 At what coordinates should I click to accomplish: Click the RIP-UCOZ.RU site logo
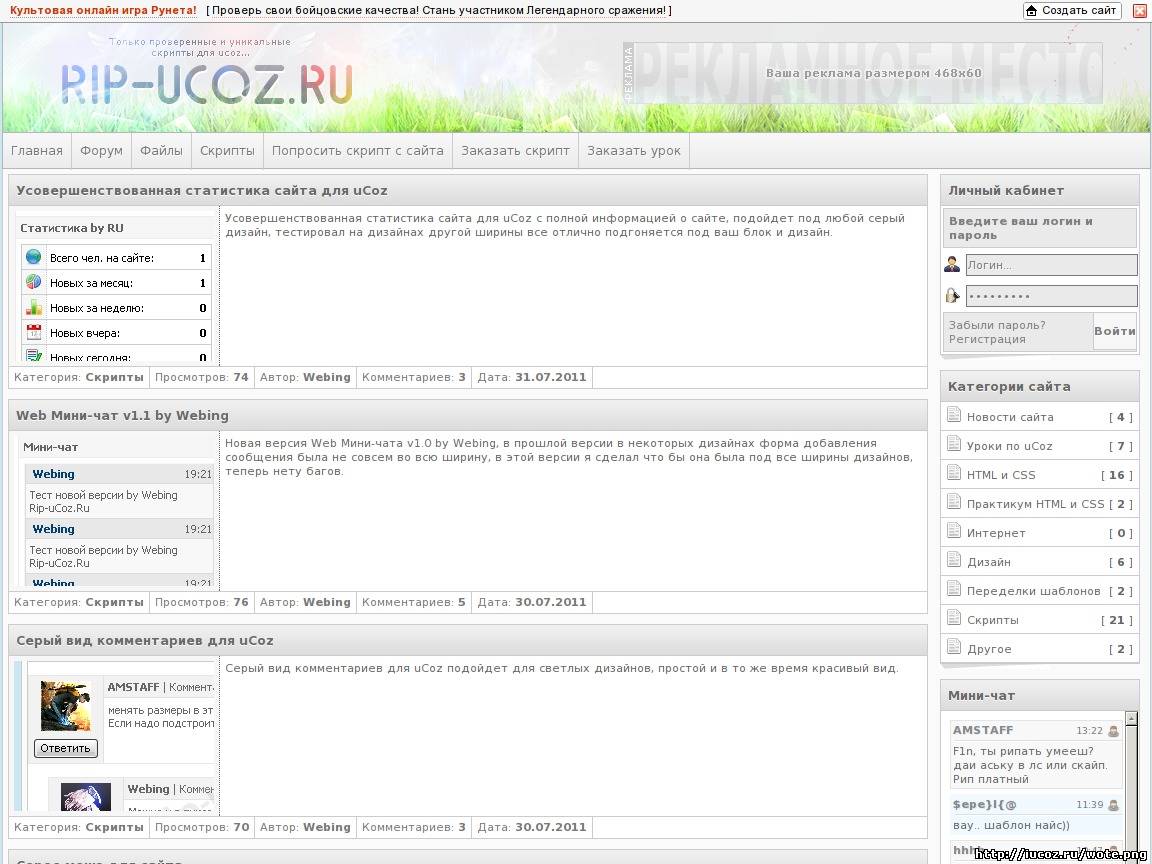pyautogui.click(x=206, y=84)
